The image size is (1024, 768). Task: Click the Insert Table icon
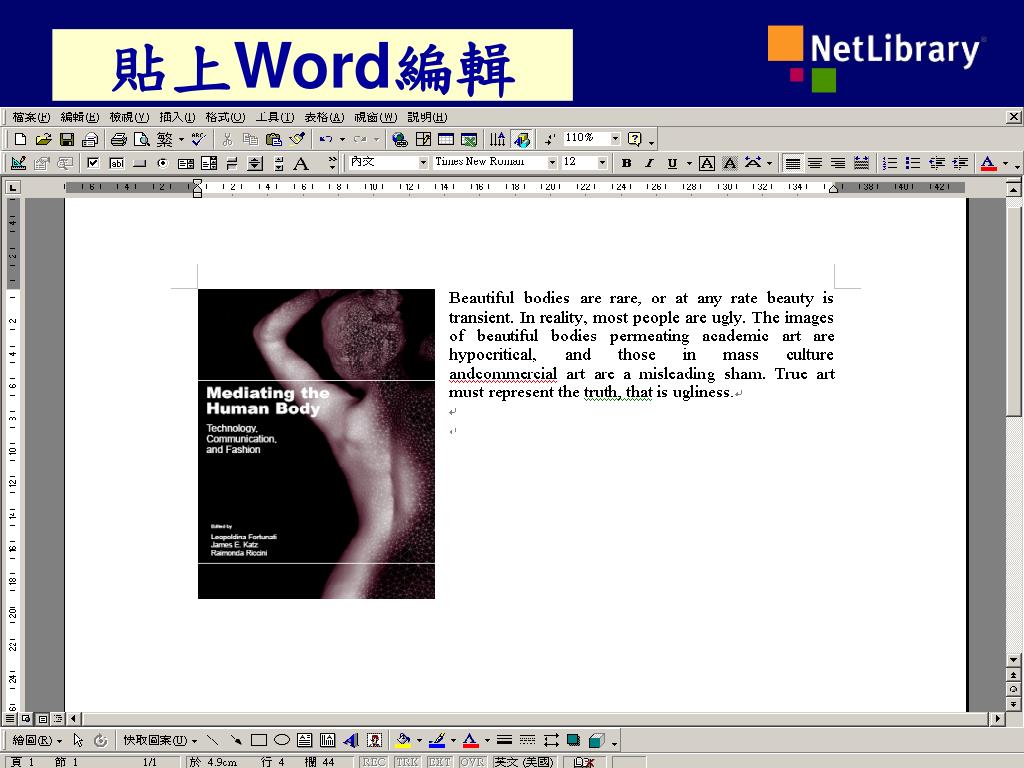click(446, 139)
